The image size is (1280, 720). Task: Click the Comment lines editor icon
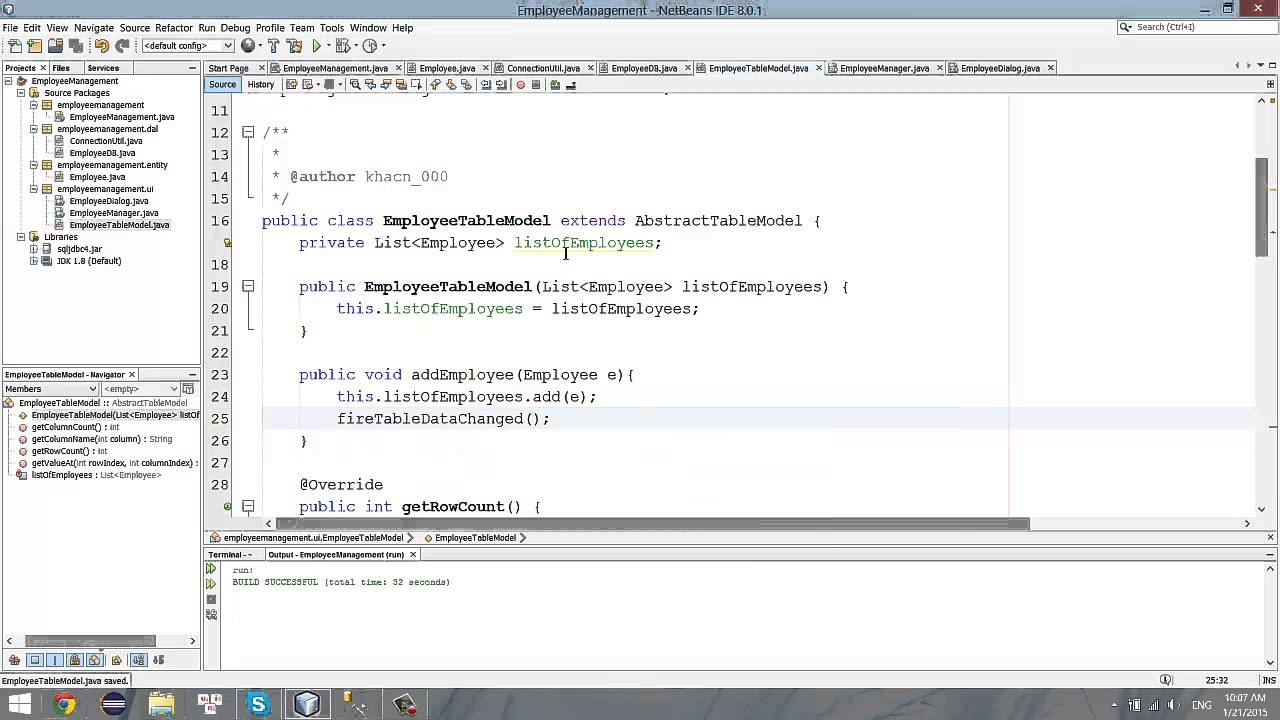click(x=554, y=85)
